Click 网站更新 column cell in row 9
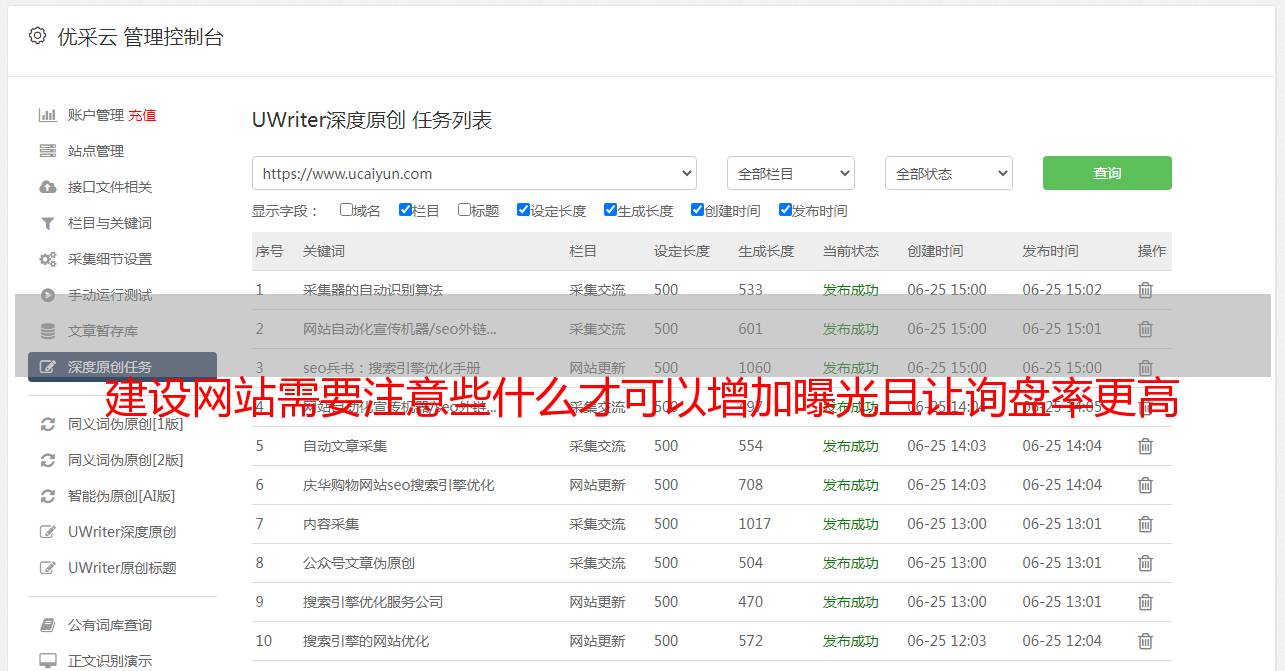The height and width of the screenshot is (671, 1285). [597, 602]
